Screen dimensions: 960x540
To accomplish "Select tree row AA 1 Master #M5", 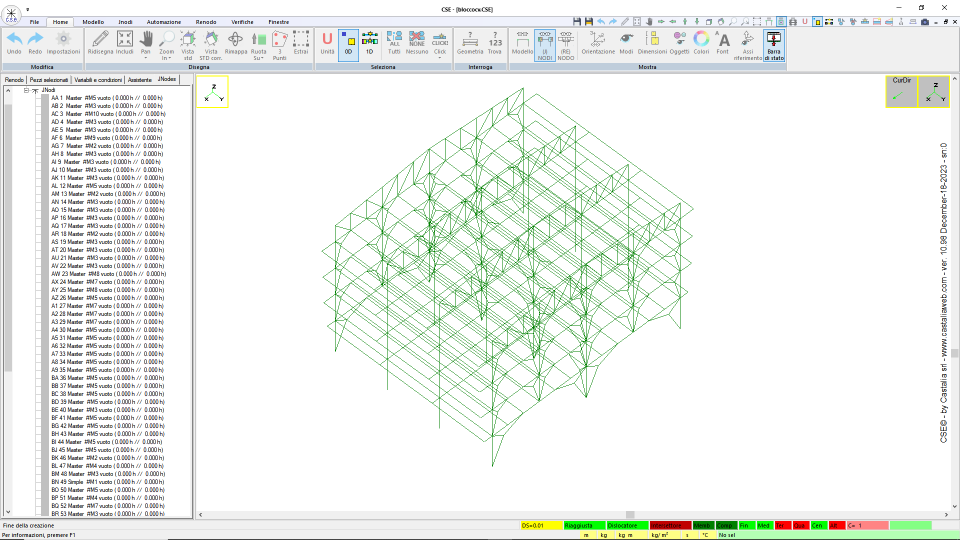I will coord(107,98).
